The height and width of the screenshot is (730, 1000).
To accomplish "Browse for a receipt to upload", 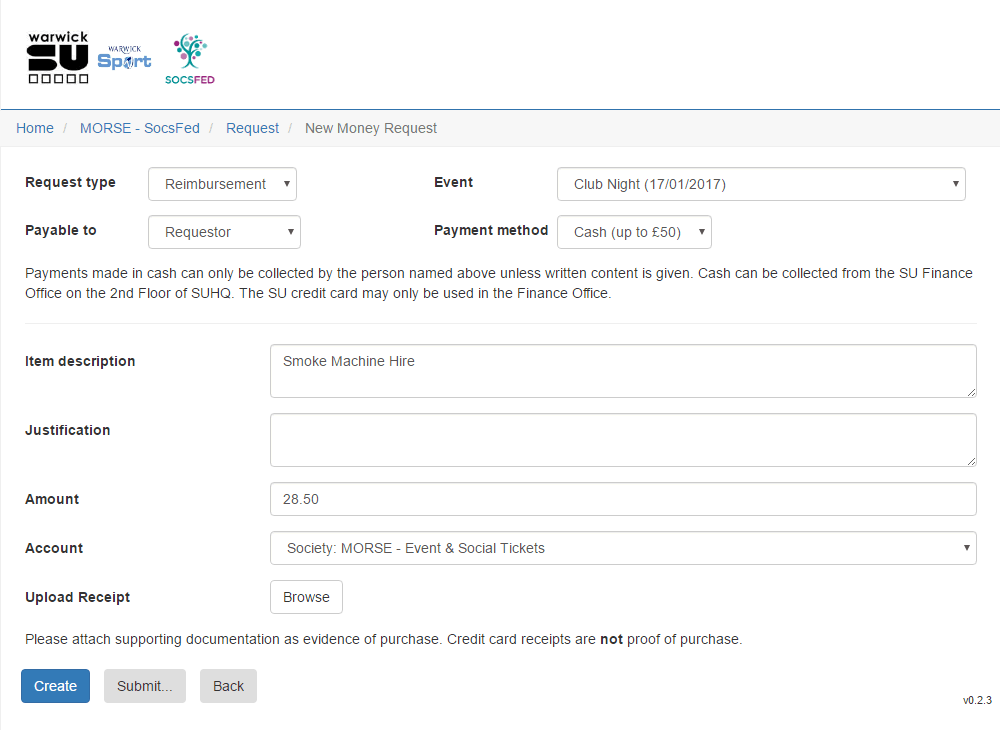I will pos(306,597).
